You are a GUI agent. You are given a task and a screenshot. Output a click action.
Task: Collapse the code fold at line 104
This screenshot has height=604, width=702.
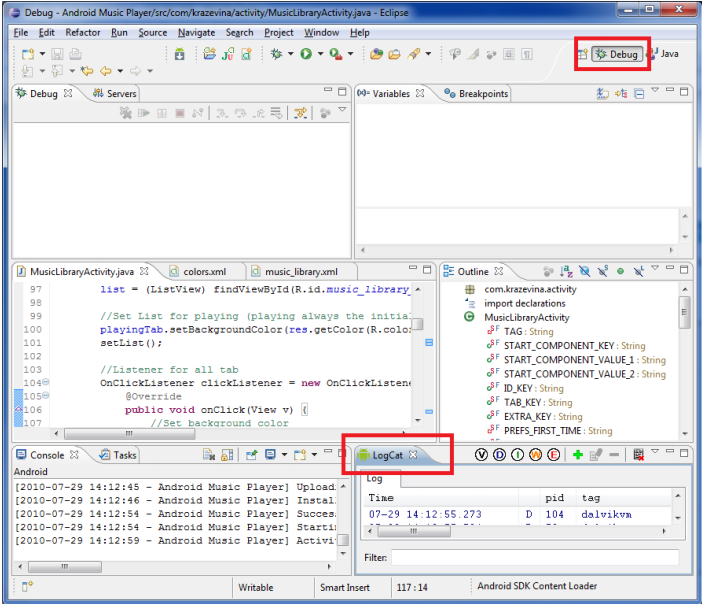[45, 383]
